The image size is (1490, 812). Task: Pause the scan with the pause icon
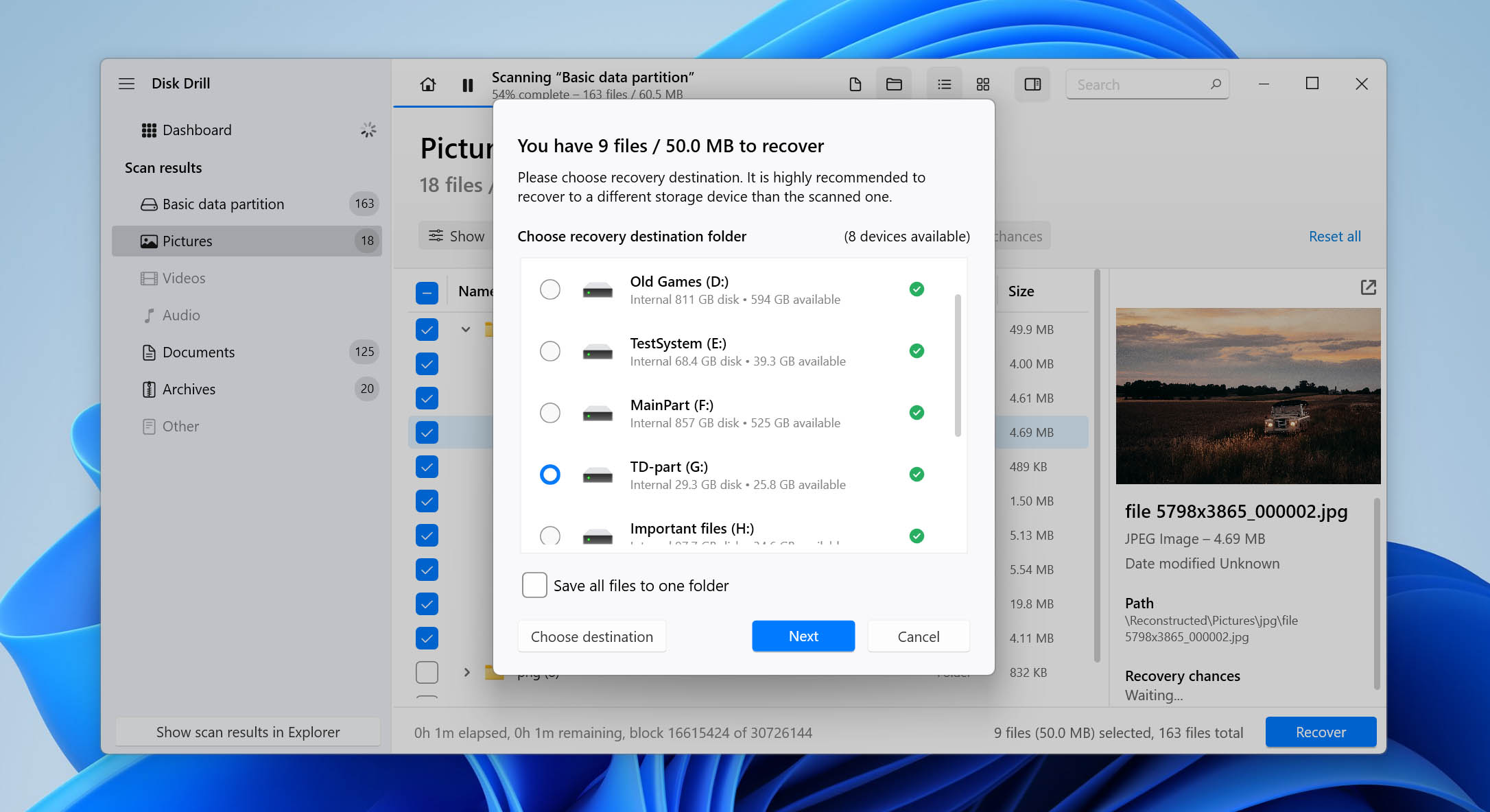468,85
